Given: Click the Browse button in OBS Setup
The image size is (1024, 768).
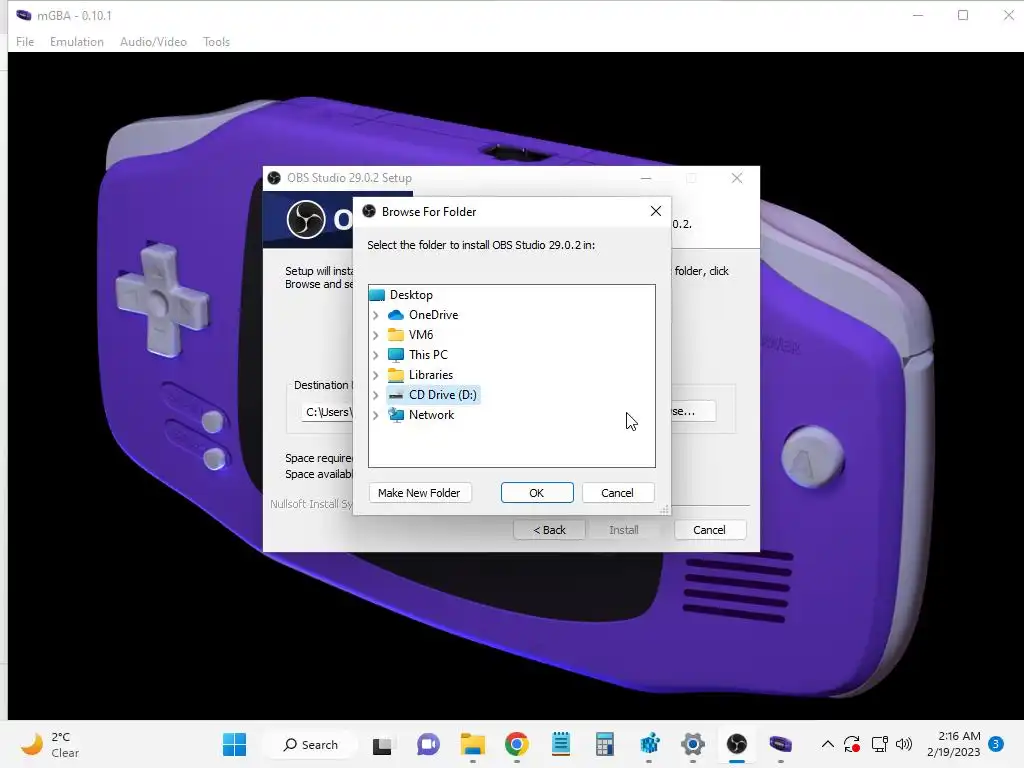Looking at the screenshot, I should [692, 411].
